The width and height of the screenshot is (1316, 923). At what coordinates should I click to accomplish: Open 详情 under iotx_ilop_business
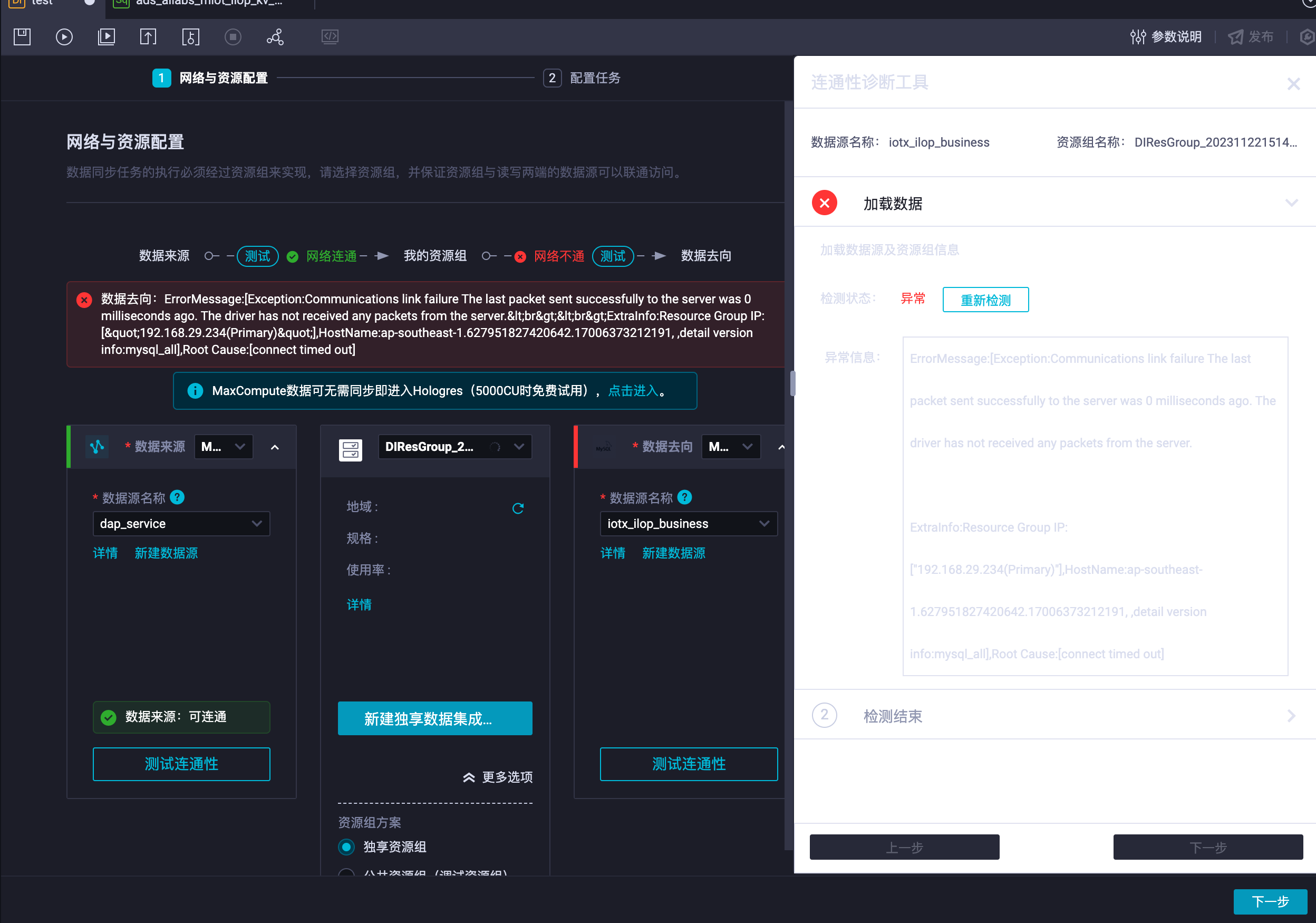click(613, 553)
